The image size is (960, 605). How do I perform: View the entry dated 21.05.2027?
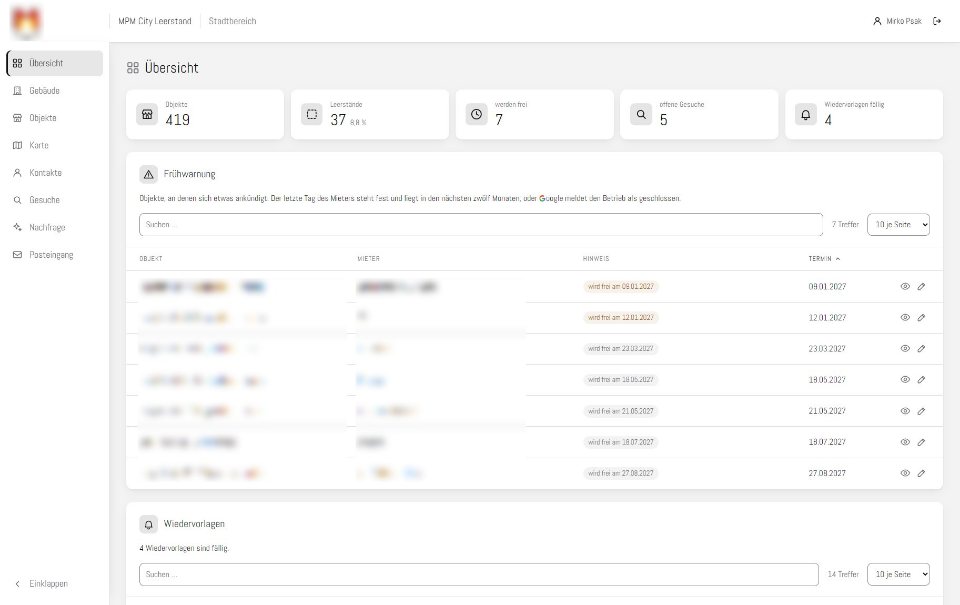pyautogui.click(x=905, y=411)
